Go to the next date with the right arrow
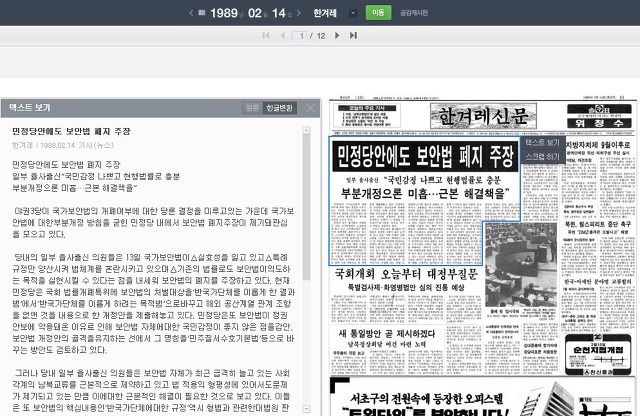This screenshot has width=640, height=416. (x=299, y=13)
